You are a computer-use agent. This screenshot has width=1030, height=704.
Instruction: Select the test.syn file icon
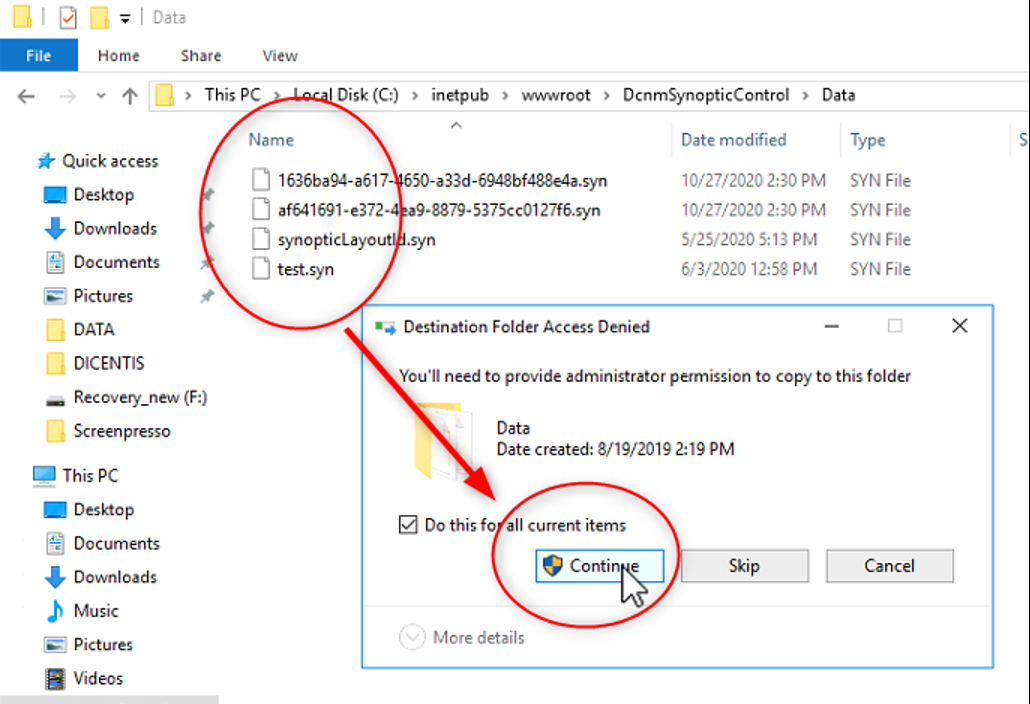[x=261, y=269]
